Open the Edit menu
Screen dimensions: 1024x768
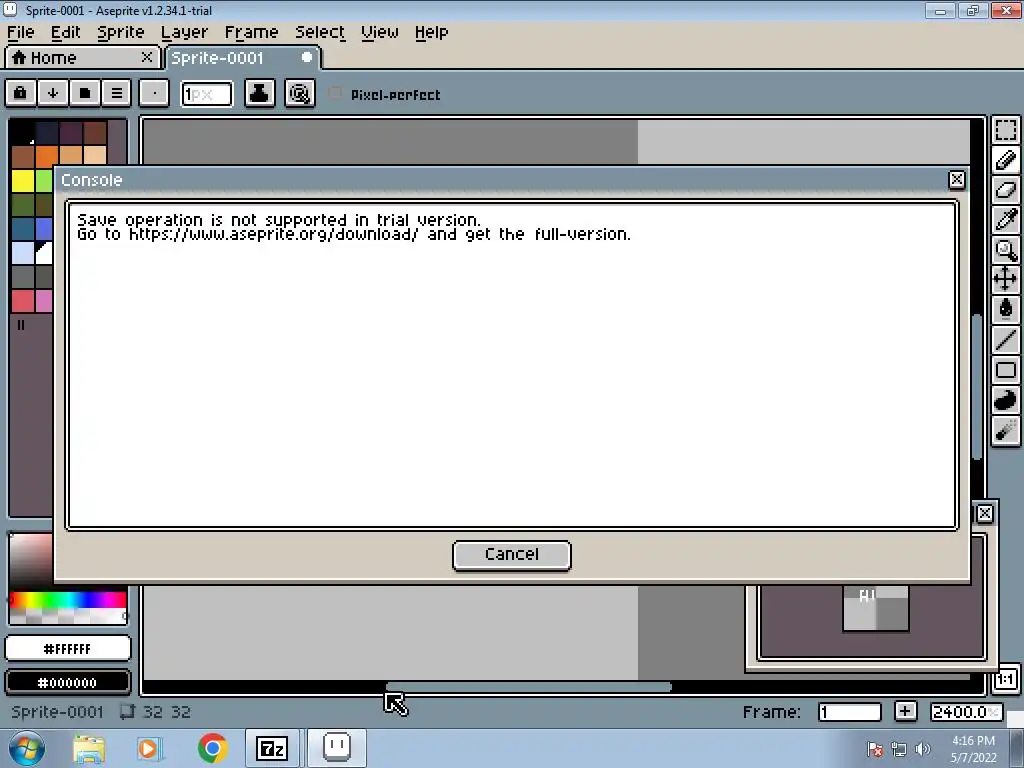(65, 32)
